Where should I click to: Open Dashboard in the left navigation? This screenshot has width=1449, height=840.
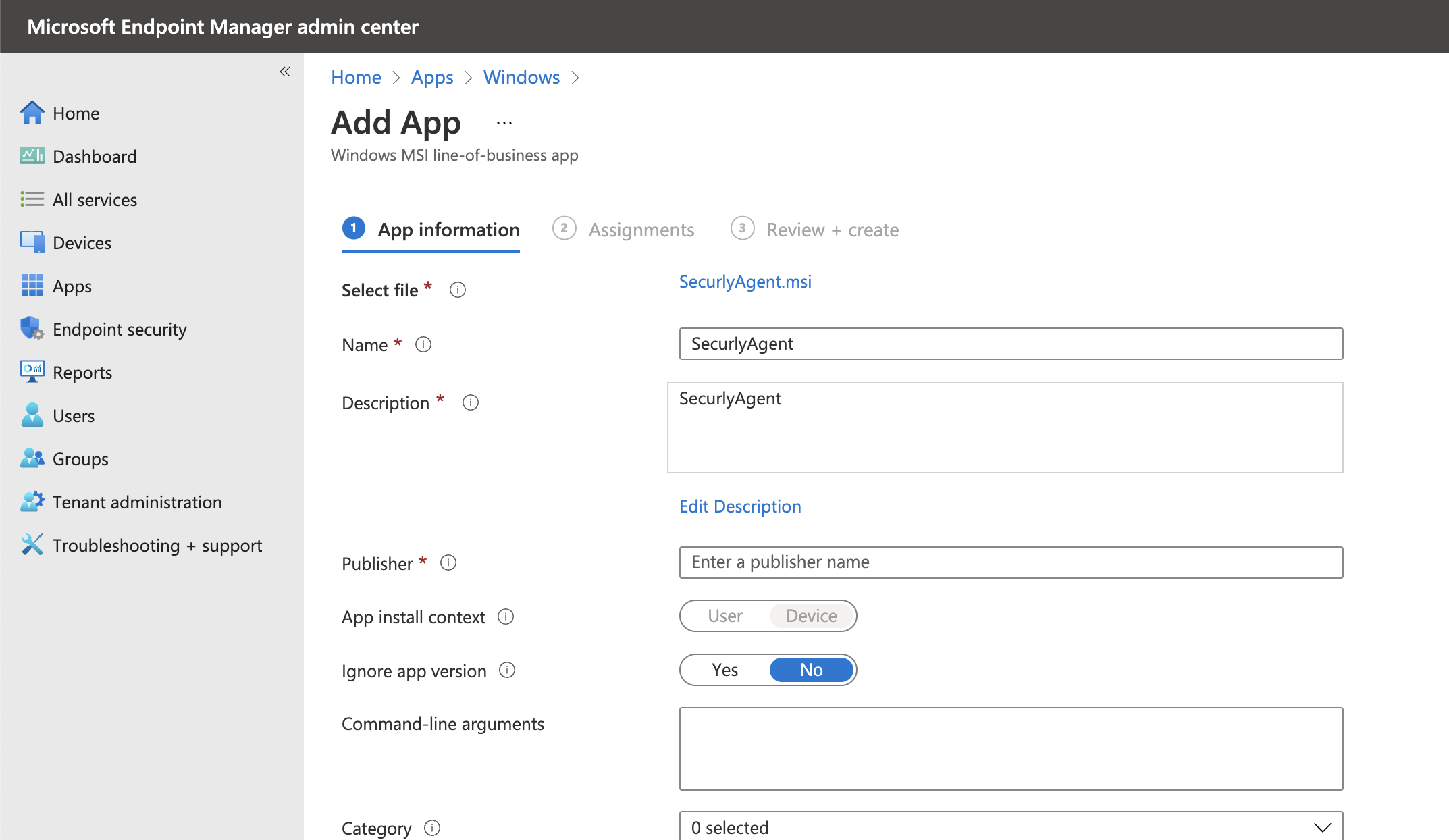[x=95, y=156]
